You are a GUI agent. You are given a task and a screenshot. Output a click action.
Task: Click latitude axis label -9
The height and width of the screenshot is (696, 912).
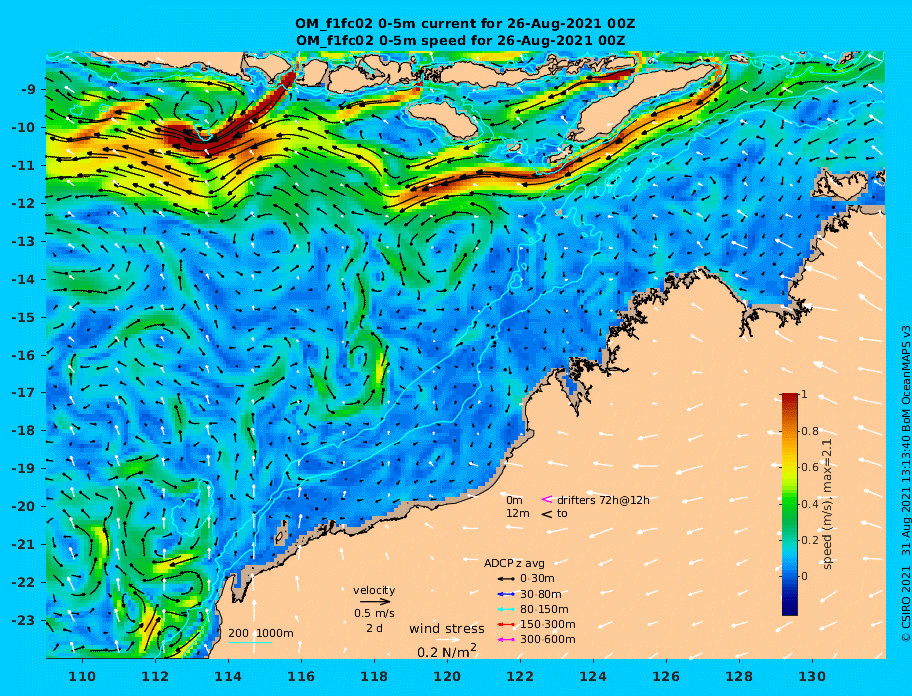click(29, 90)
